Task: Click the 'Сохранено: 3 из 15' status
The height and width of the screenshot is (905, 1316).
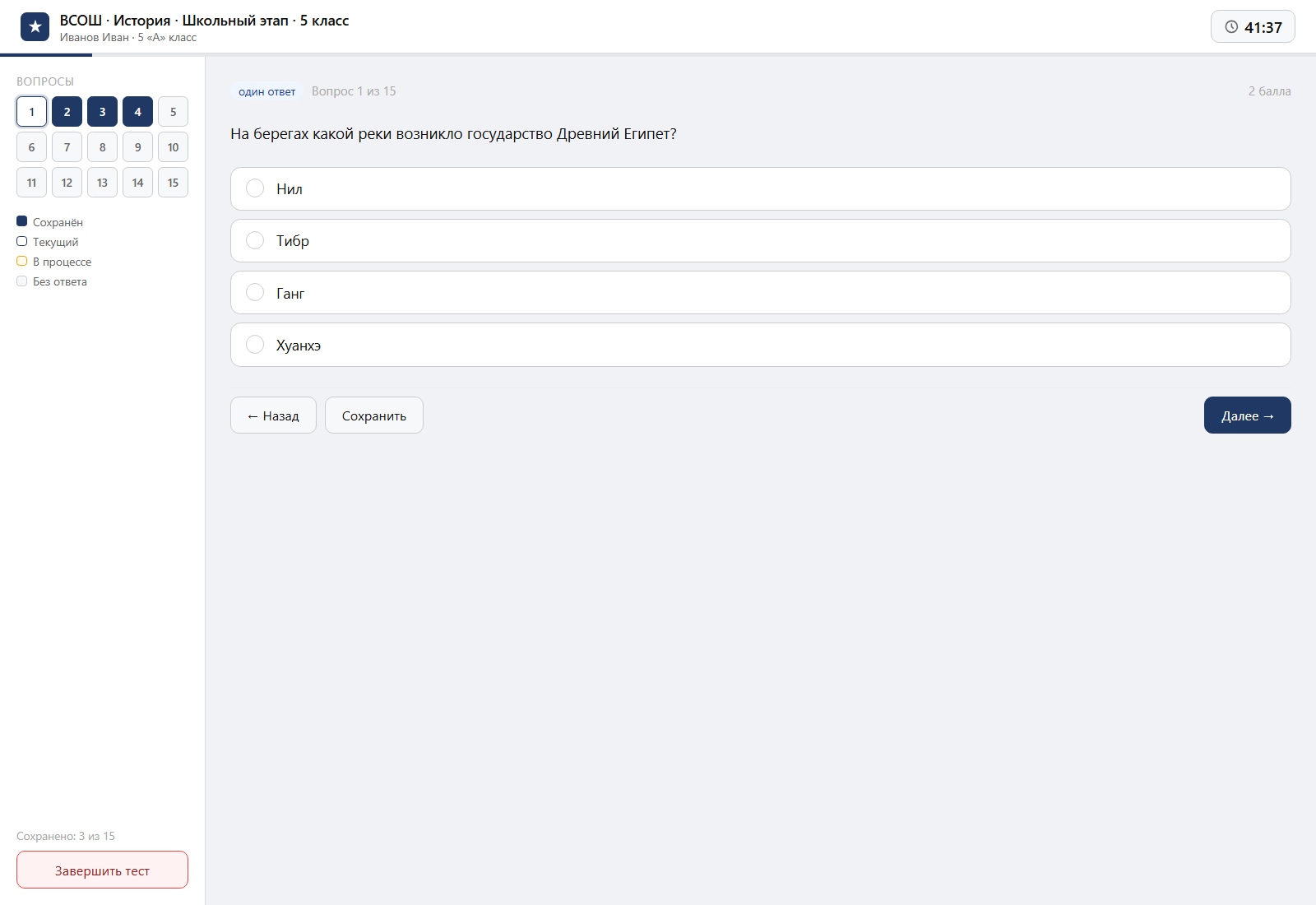Action: (x=66, y=836)
